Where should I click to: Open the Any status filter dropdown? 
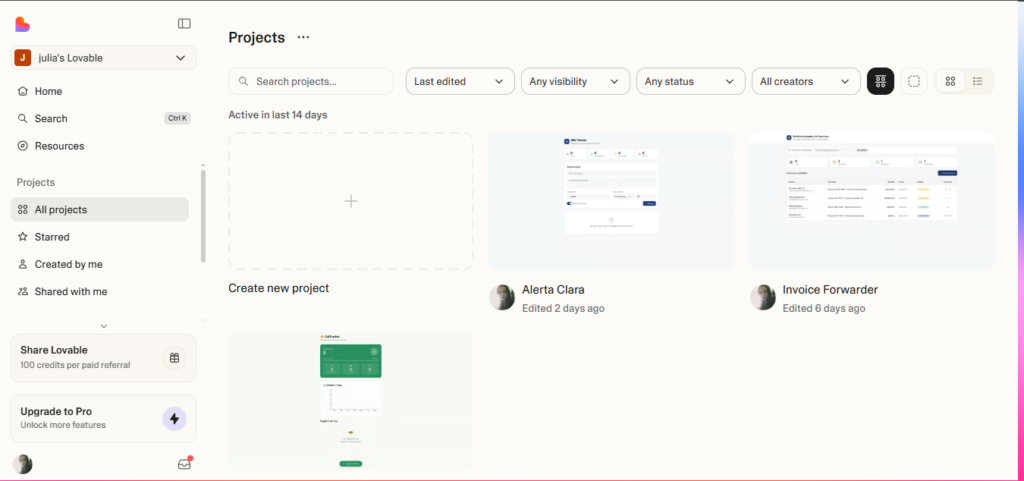point(691,81)
